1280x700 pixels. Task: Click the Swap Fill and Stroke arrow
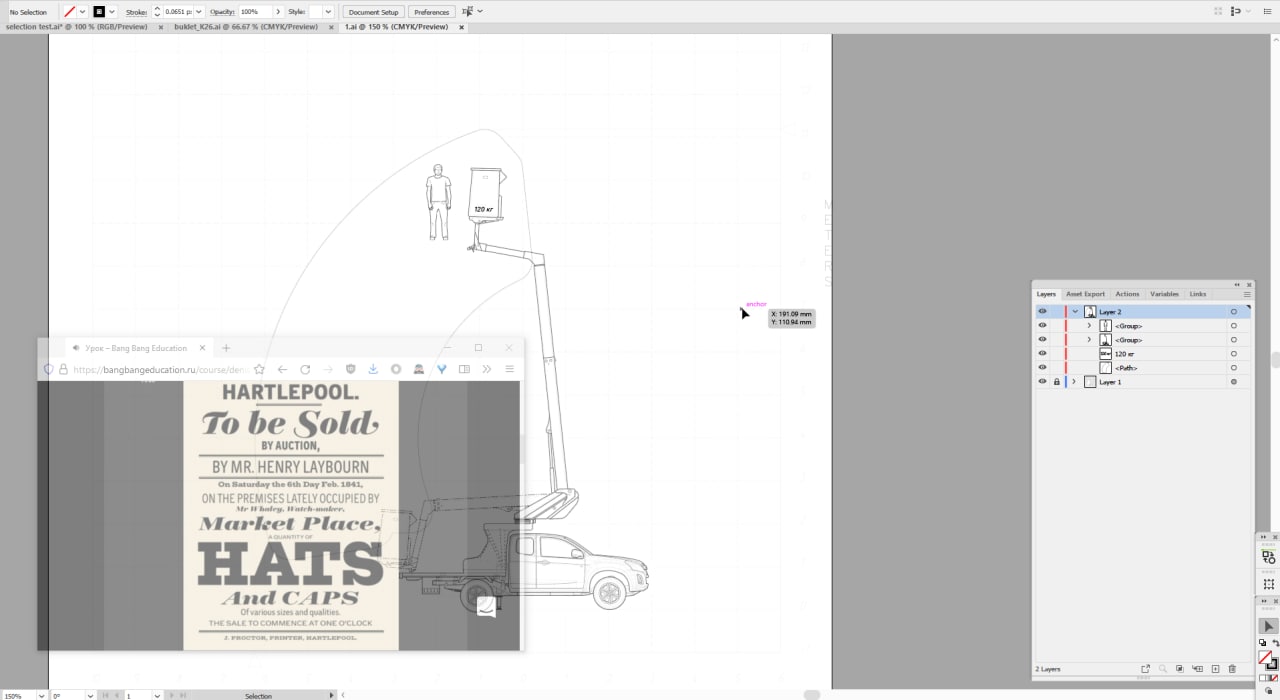coord(1275,643)
